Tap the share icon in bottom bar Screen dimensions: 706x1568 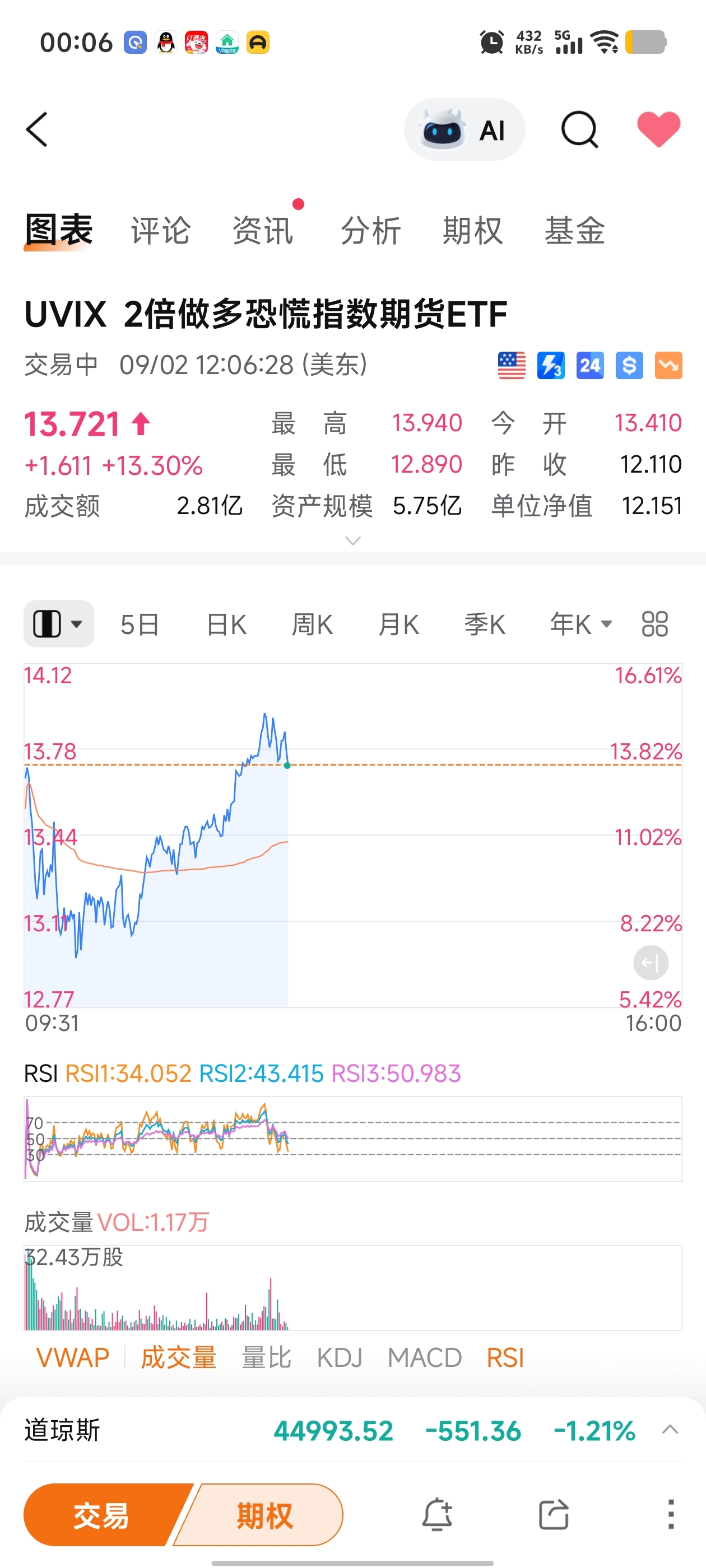click(x=554, y=1515)
